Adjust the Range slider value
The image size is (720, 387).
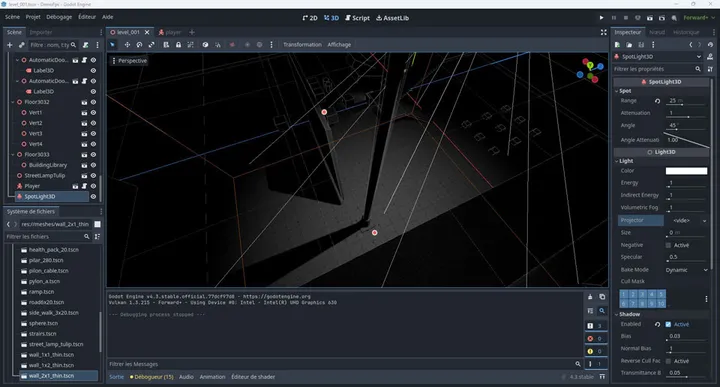coord(686,101)
